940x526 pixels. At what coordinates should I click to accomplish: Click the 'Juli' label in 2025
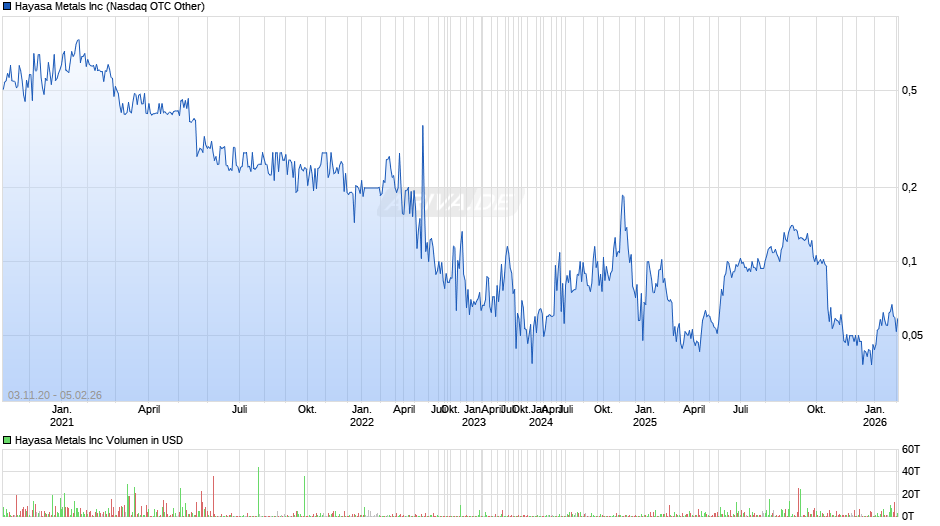740,410
